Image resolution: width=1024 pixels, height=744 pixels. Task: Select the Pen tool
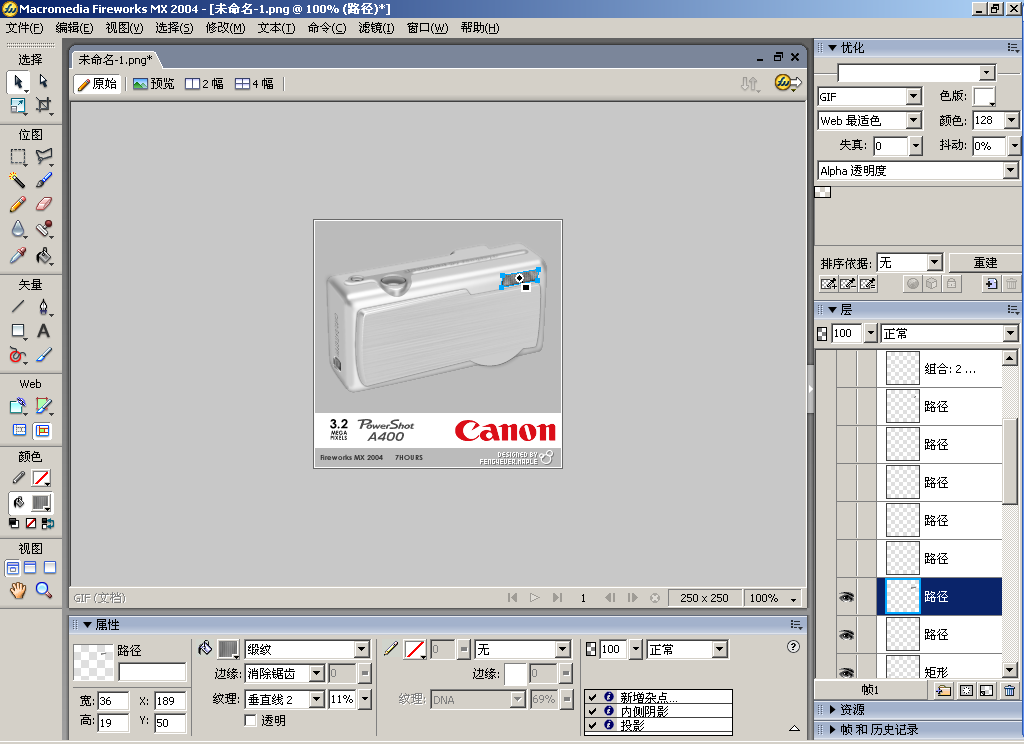[x=43, y=306]
